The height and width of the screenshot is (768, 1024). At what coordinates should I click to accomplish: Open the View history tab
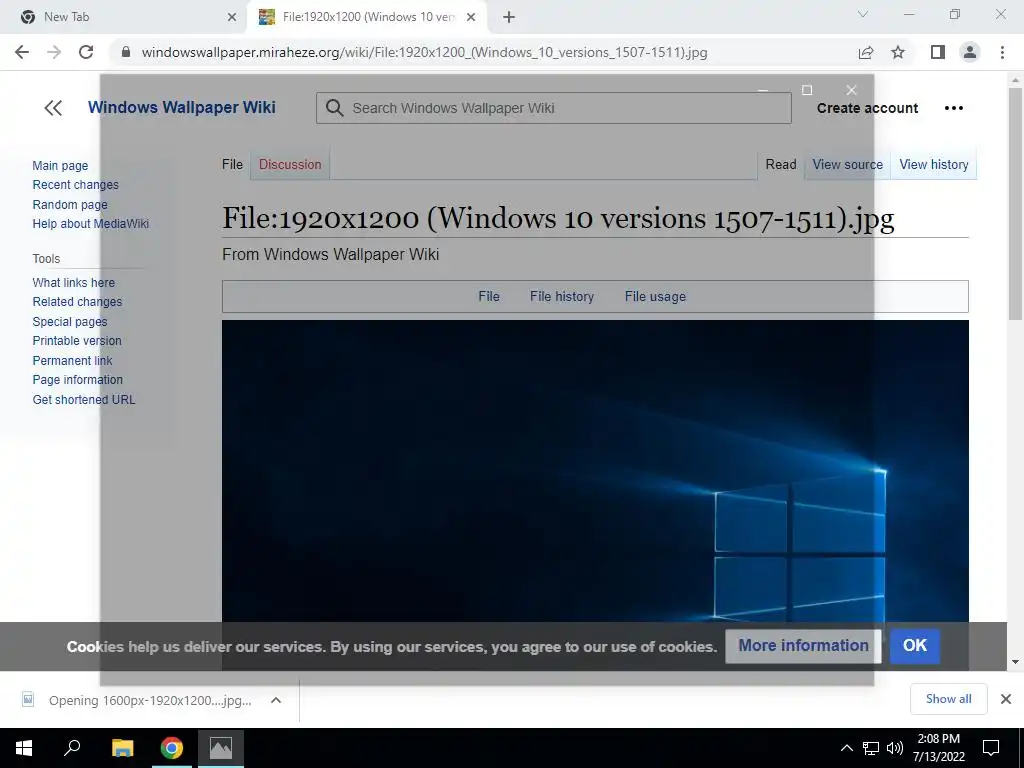[x=934, y=165]
